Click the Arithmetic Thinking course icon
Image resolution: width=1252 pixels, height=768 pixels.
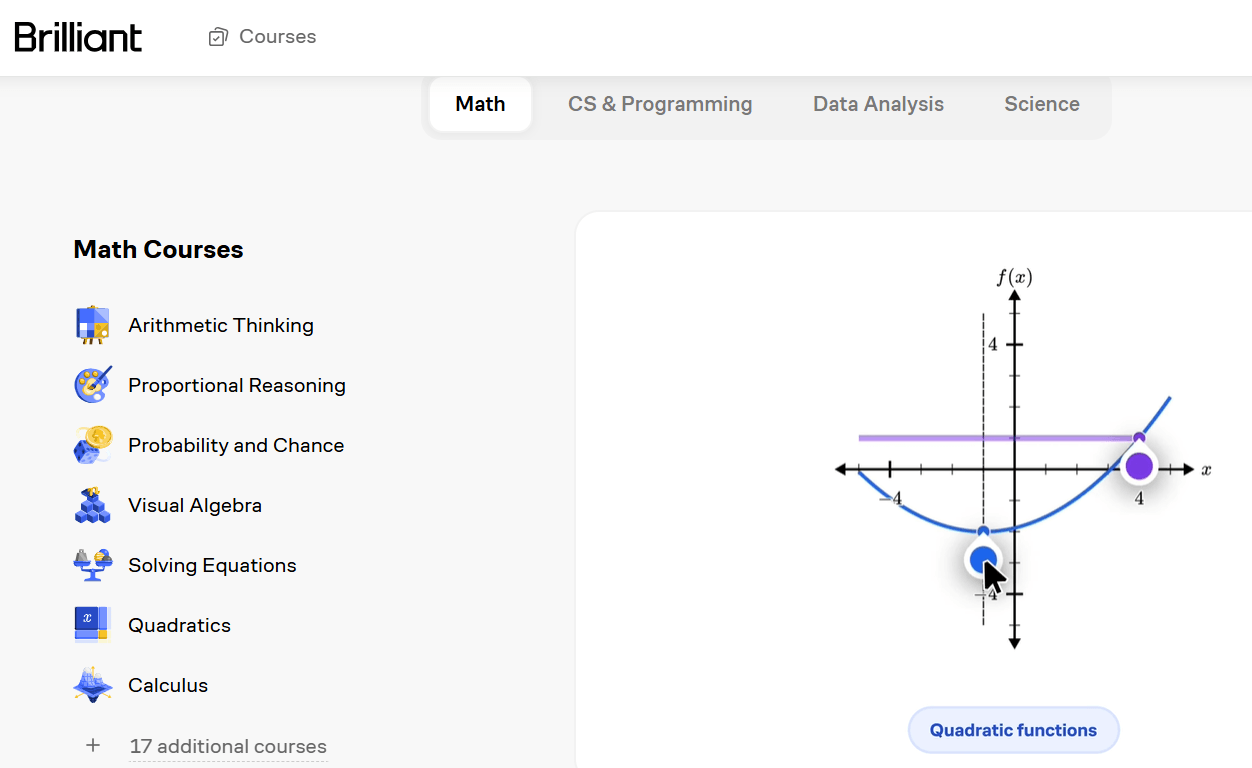pos(93,325)
